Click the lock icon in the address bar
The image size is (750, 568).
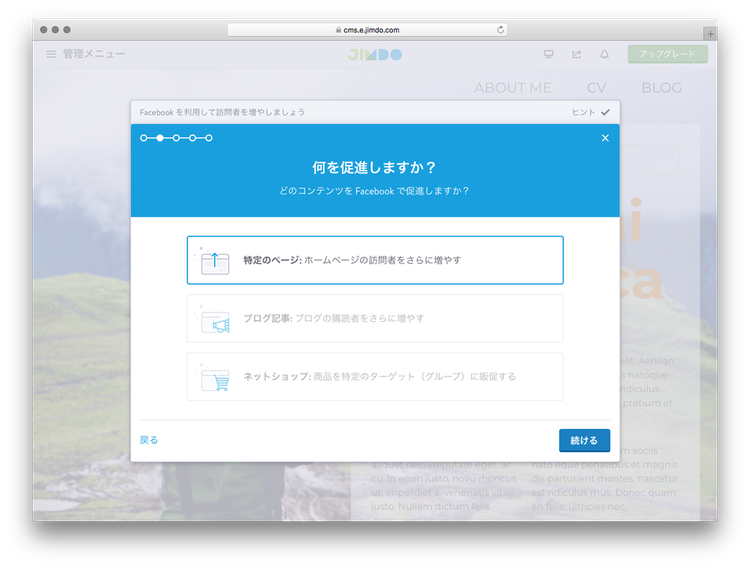point(338,30)
